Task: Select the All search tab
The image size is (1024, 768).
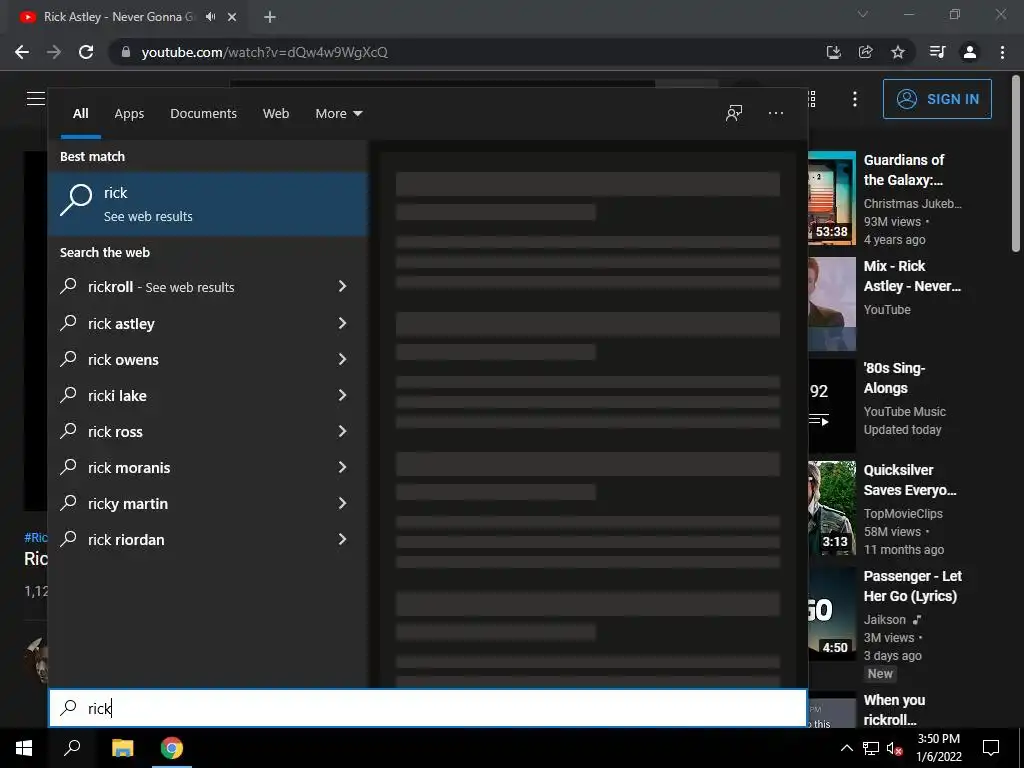Action: (x=80, y=114)
